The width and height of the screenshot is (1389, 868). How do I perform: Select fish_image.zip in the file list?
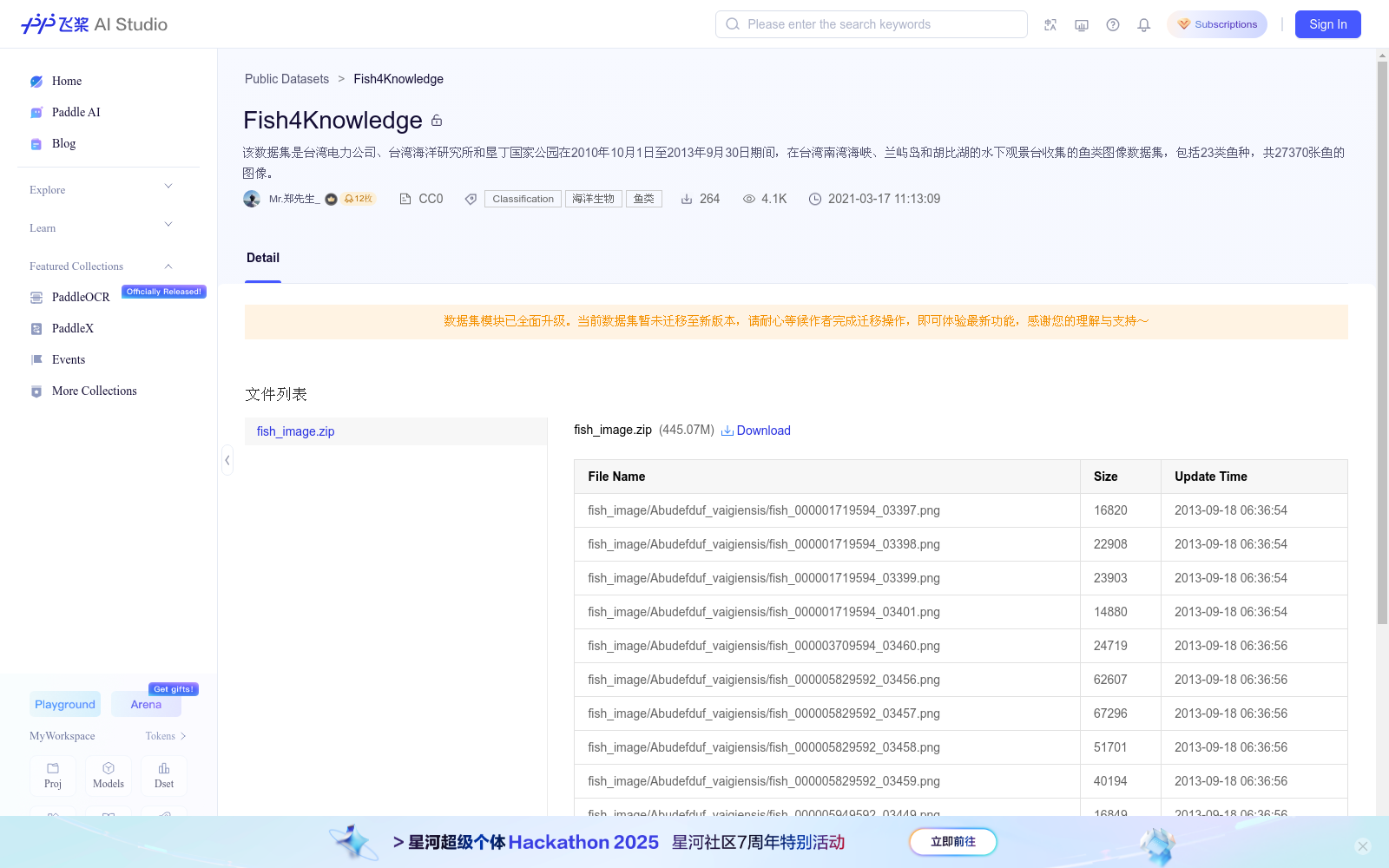point(396,431)
